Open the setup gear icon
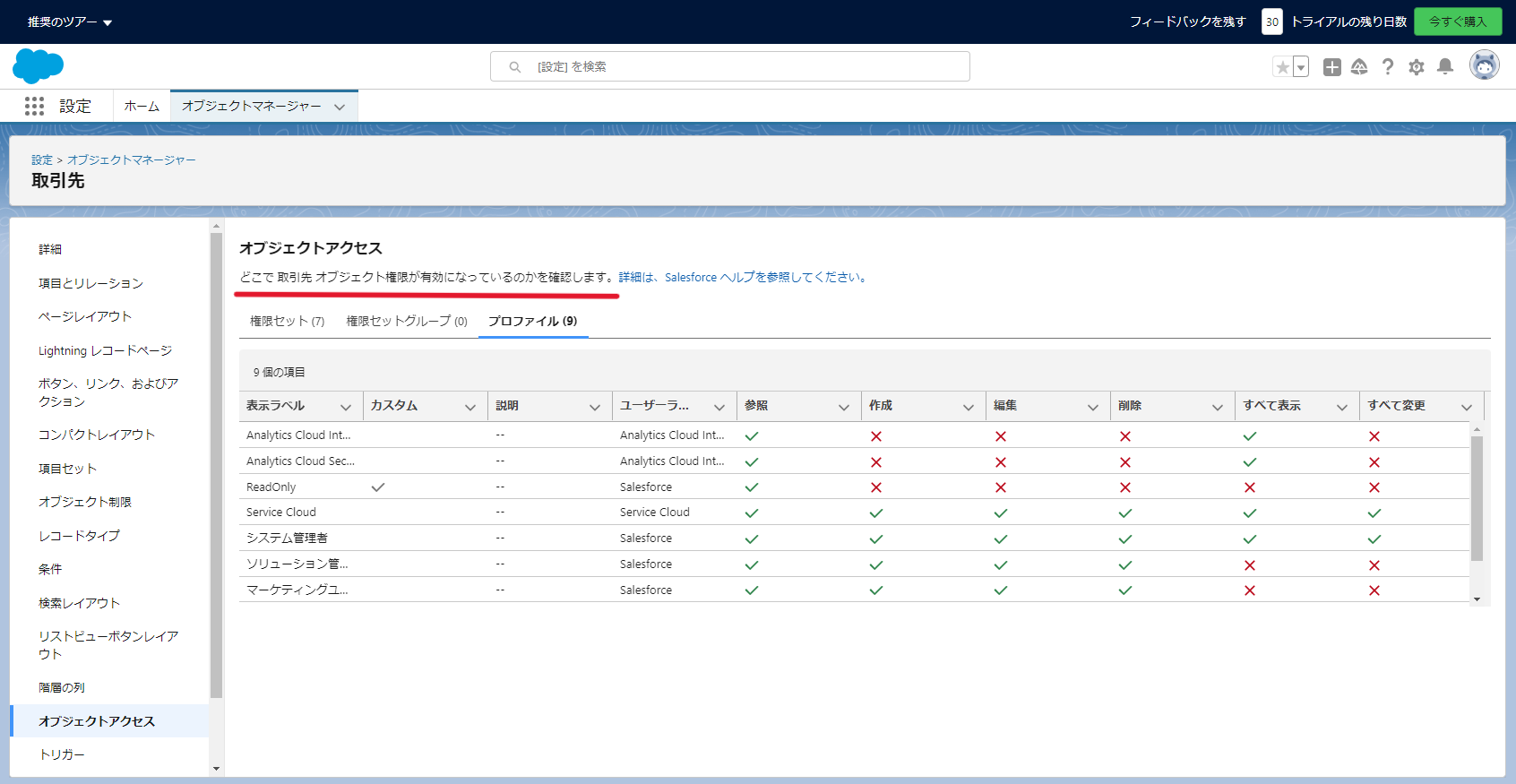Viewport: 1516px width, 784px height. coord(1417,67)
